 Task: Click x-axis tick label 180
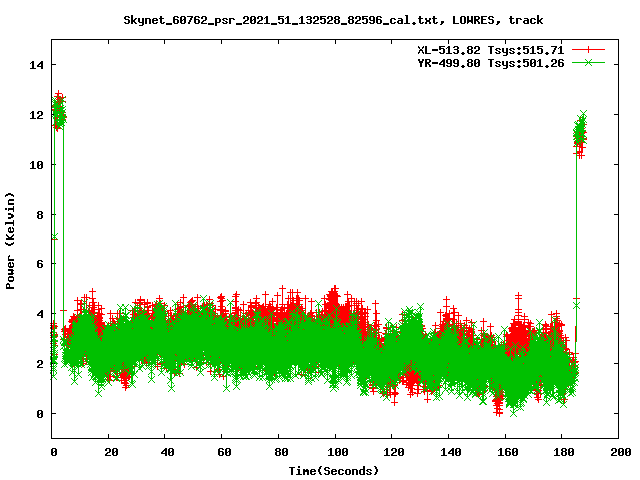coord(564,452)
